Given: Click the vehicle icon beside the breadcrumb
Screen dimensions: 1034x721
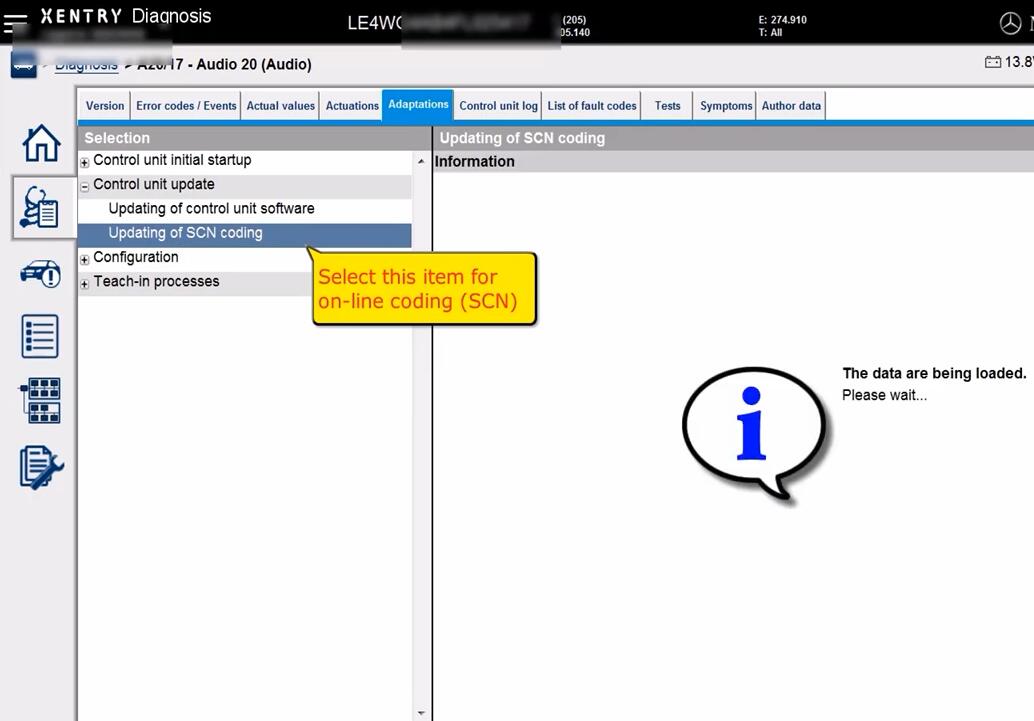Looking at the screenshot, I should 23,65.
